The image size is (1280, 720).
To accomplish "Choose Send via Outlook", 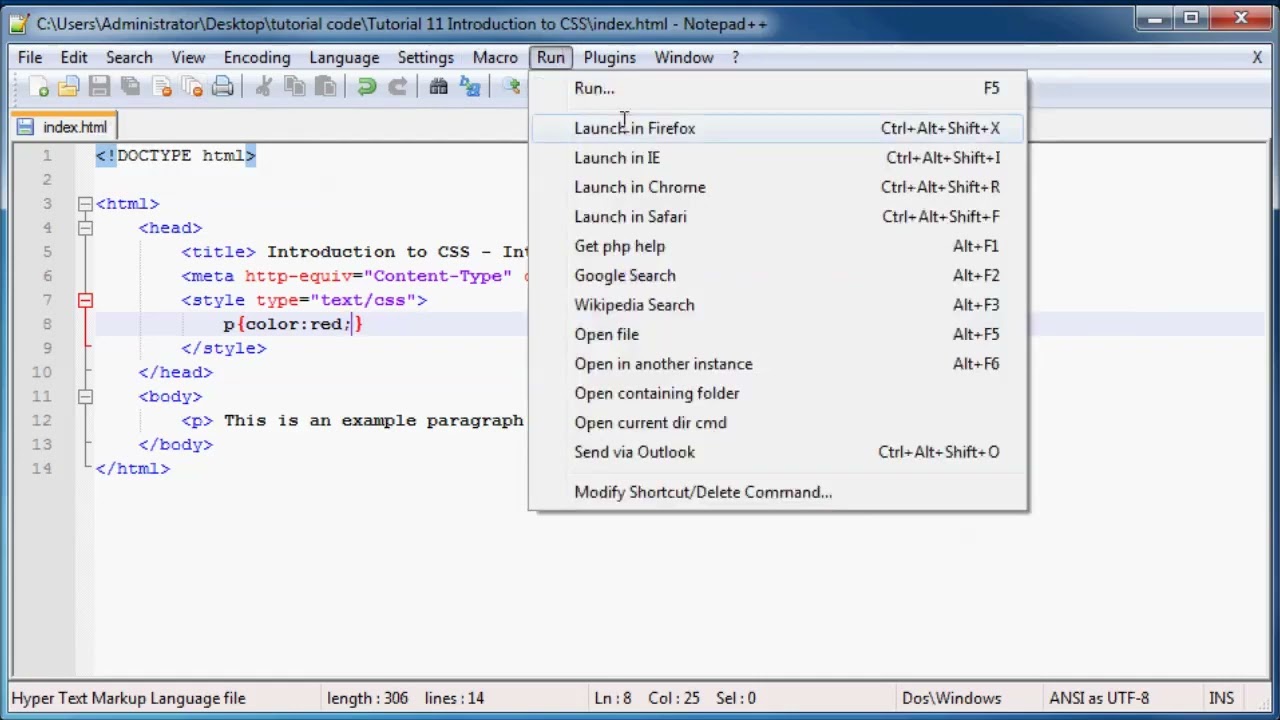I will click(x=778, y=452).
